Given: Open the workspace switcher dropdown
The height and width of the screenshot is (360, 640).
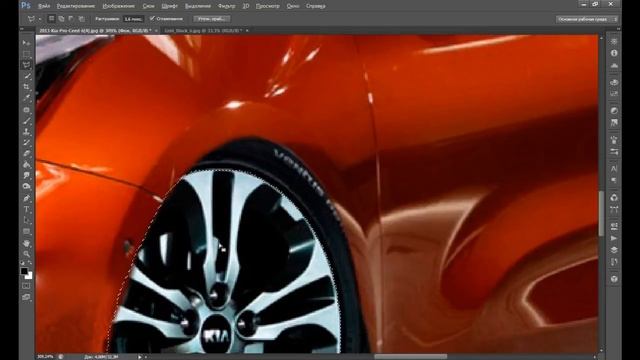Looking at the screenshot, I should (x=587, y=19).
